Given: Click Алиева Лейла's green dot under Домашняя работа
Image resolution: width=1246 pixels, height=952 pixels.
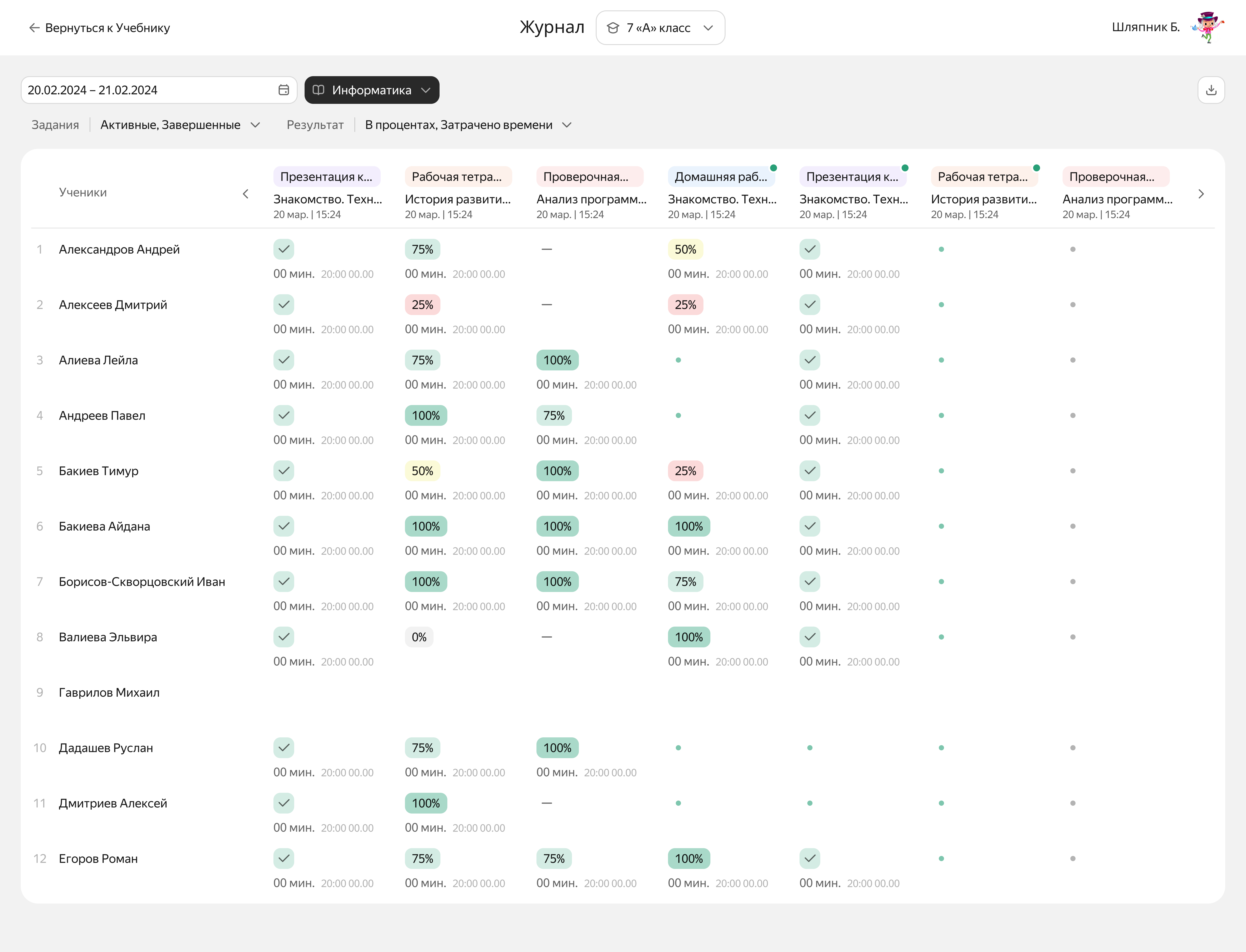Looking at the screenshot, I should coord(678,360).
